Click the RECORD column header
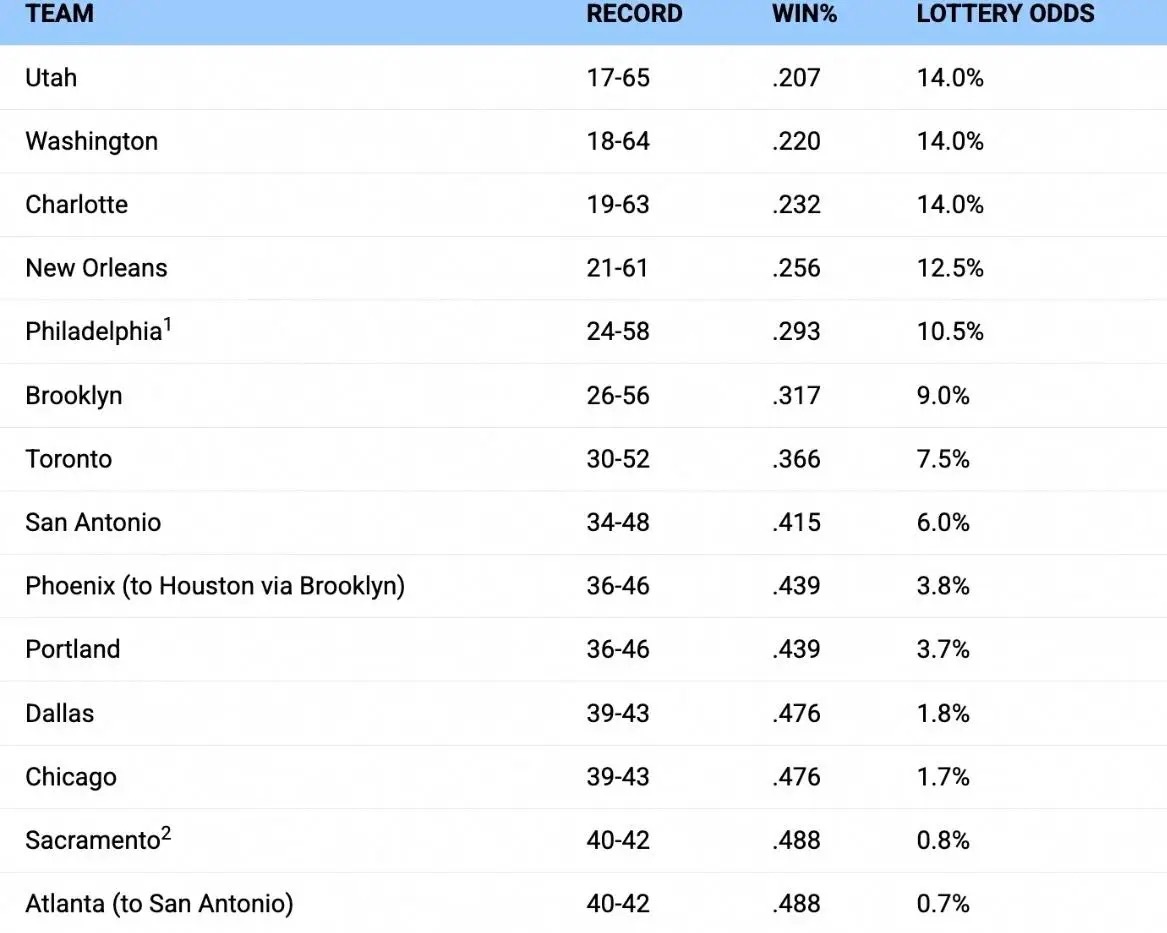 click(x=634, y=13)
